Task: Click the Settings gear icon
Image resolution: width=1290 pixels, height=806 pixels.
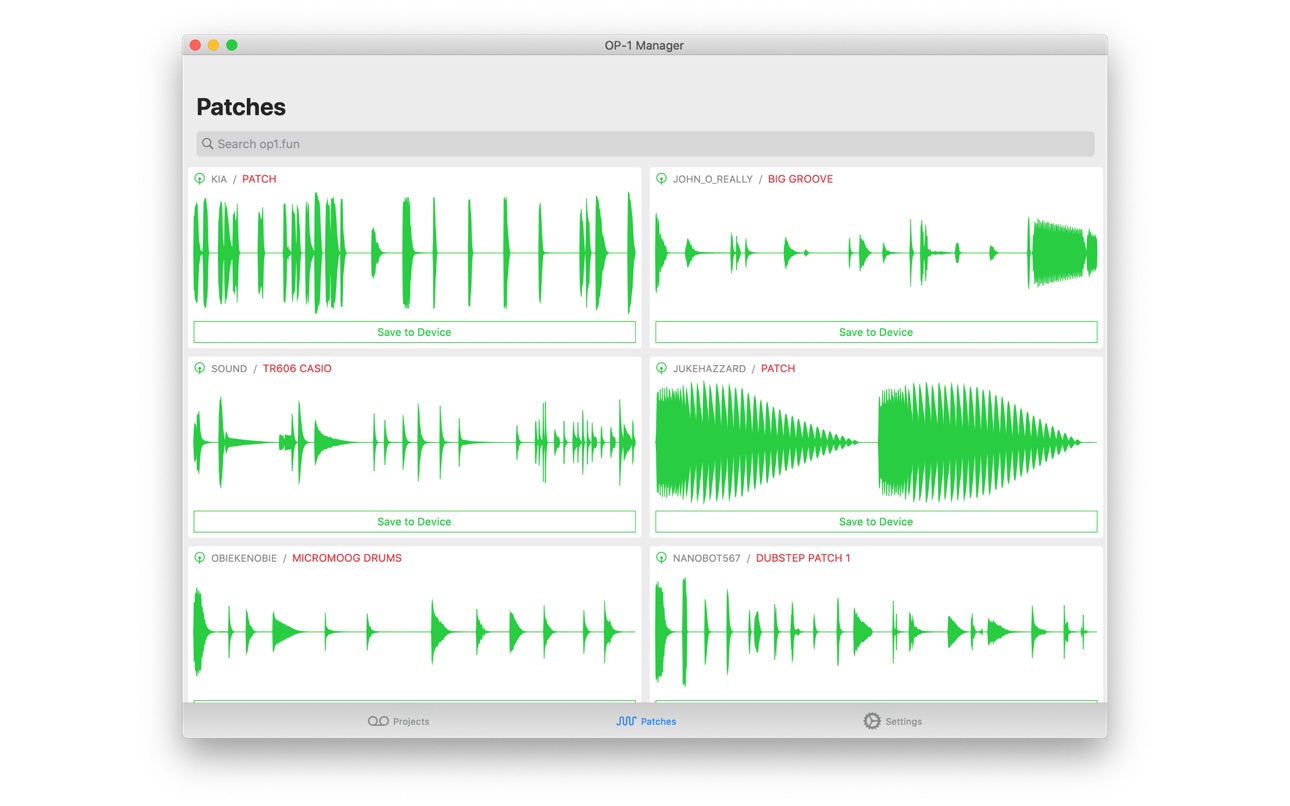Action: [871, 721]
